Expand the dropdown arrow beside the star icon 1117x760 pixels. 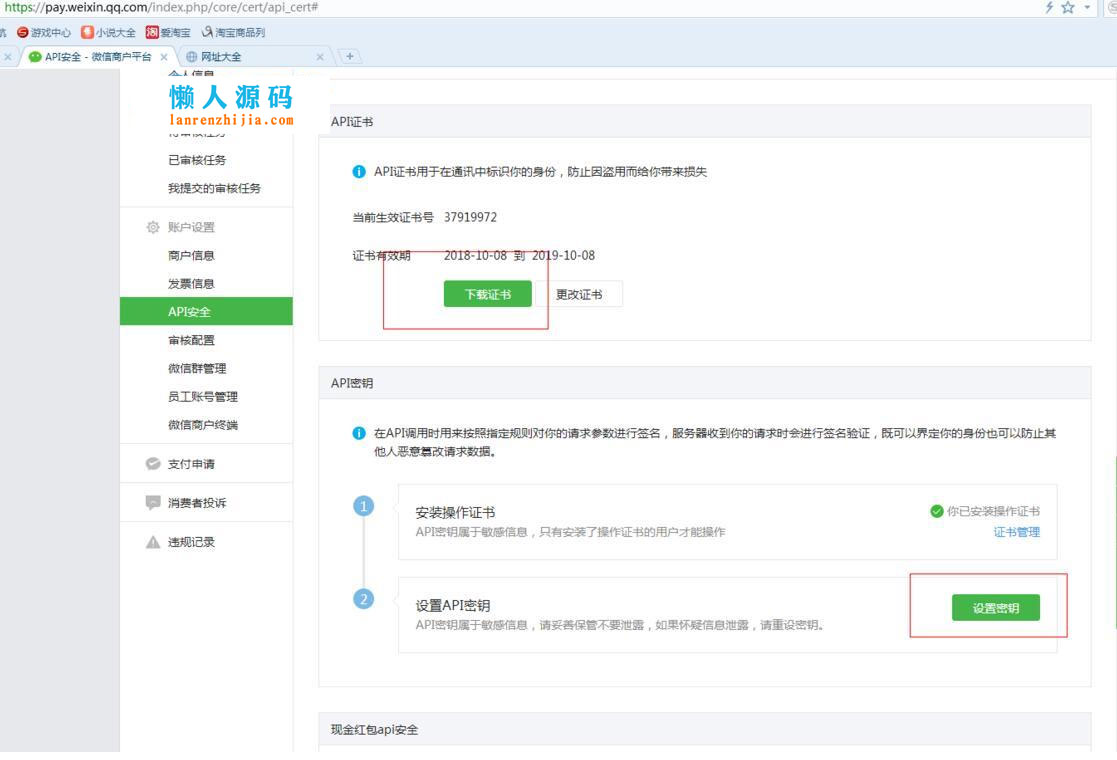click(x=1087, y=7)
